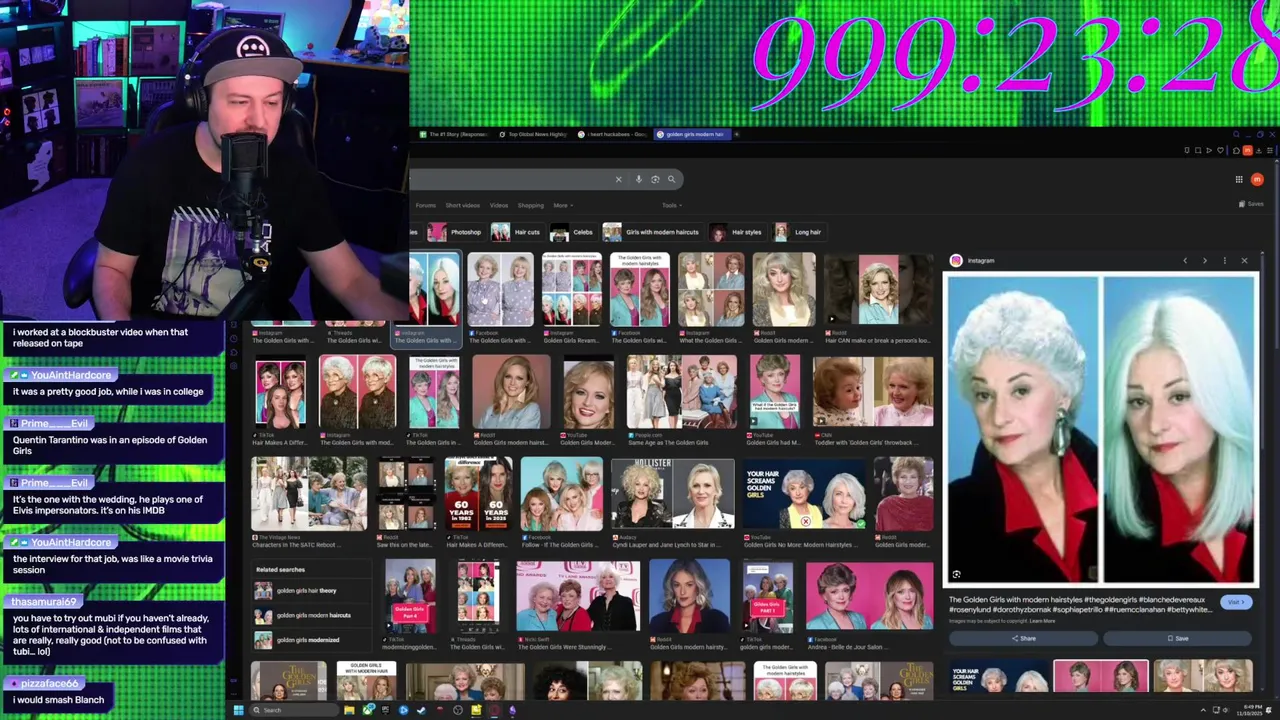Start voice search with the microphone icon
The height and width of the screenshot is (720, 1280).
(639, 180)
